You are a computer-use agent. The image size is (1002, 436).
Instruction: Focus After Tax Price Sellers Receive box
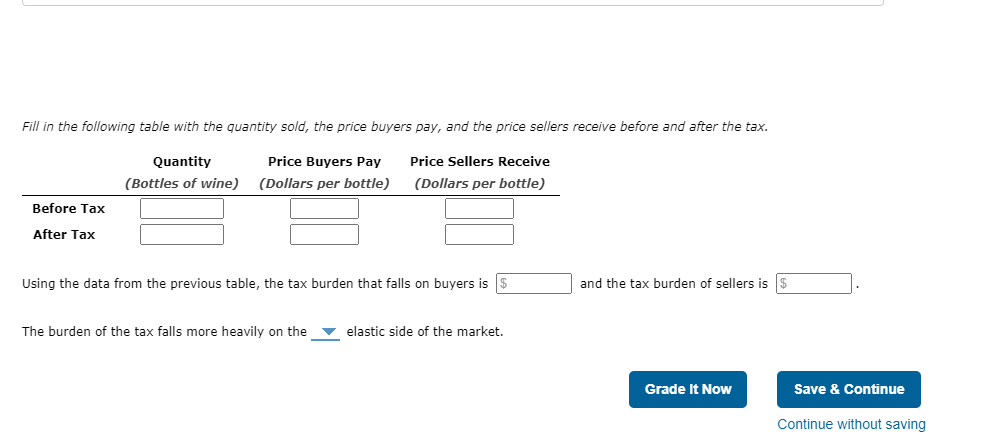479,235
